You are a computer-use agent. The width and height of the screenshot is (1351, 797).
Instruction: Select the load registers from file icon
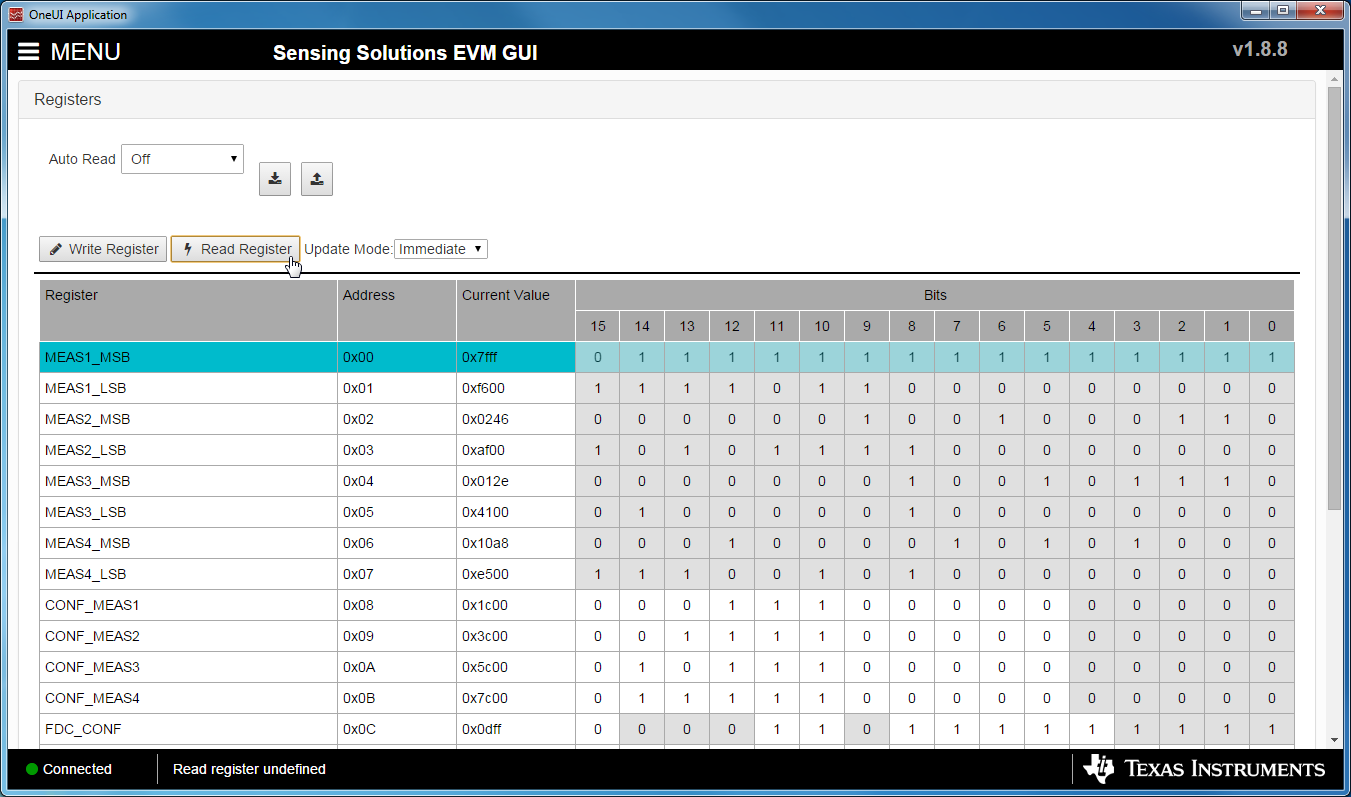[x=317, y=179]
